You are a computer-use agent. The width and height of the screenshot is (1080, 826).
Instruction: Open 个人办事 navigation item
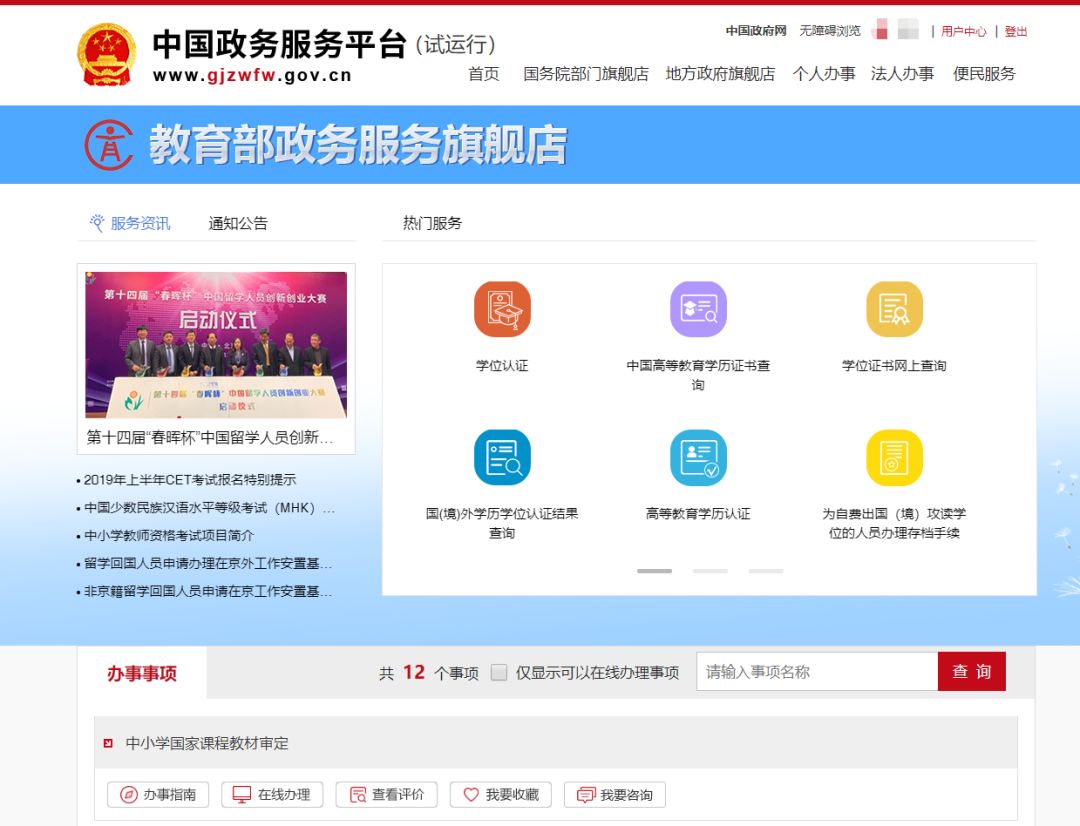pos(824,74)
